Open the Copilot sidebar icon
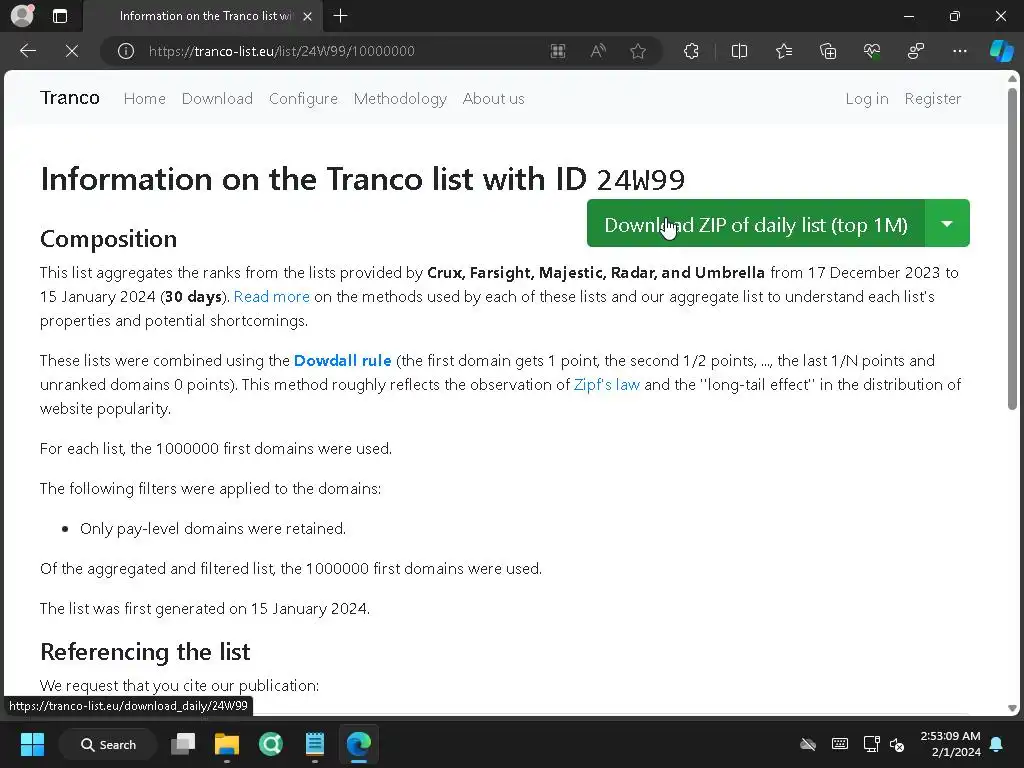The height and width of the screenshot is (768, 1024). (1001, 51)
